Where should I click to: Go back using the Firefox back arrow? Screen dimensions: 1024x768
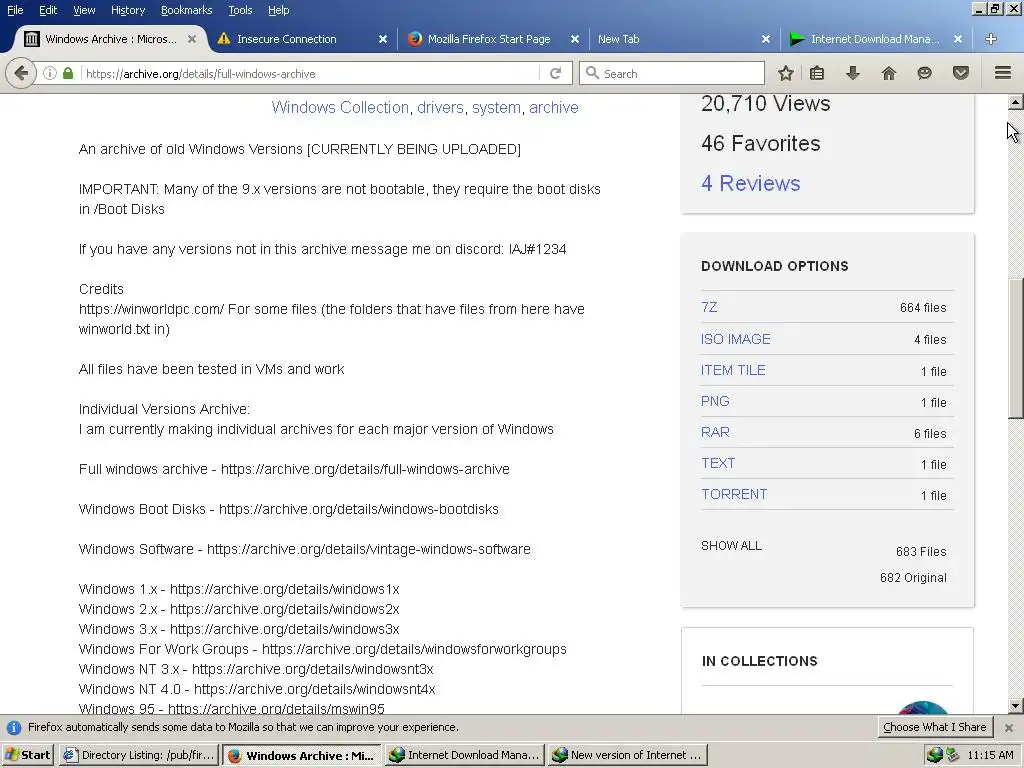20,73
